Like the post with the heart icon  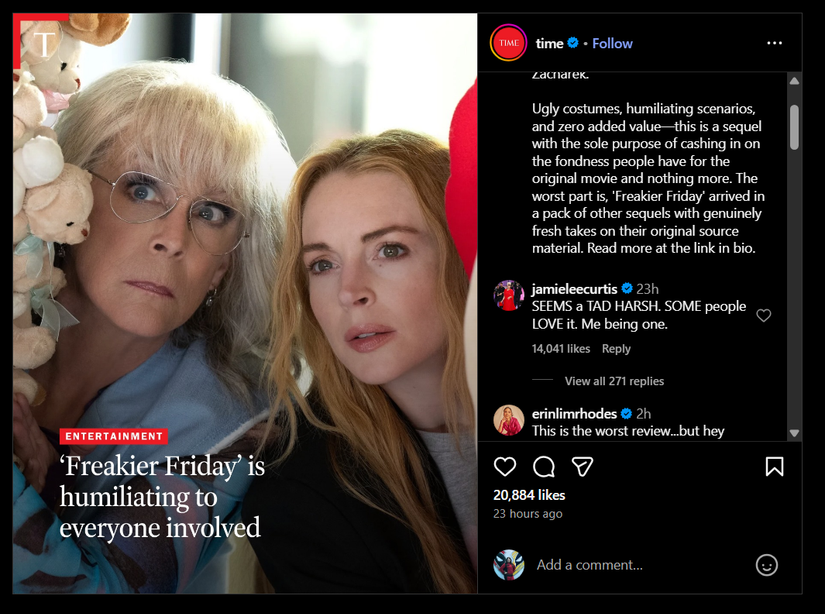pyautogui.click(x=505, y=467)
